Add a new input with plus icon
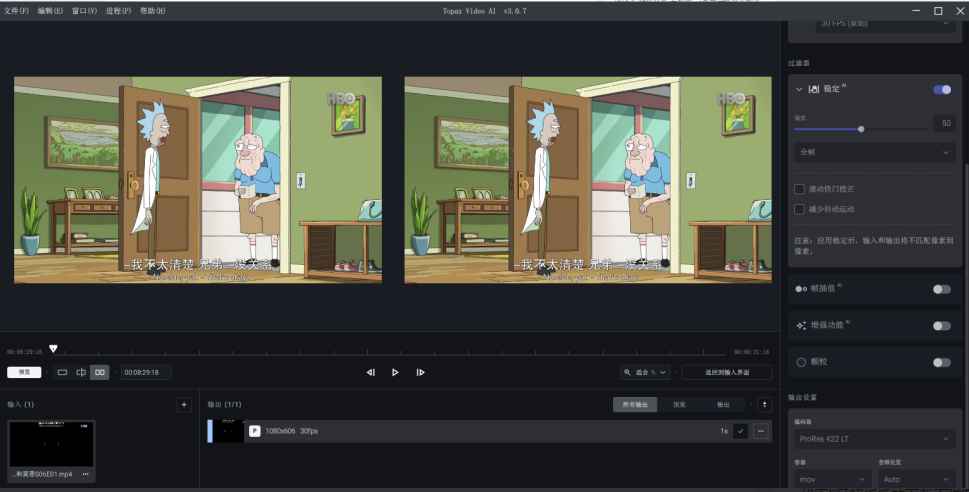Image resolution: width=969 pixels, height=492 pixels. coord(183,405)
